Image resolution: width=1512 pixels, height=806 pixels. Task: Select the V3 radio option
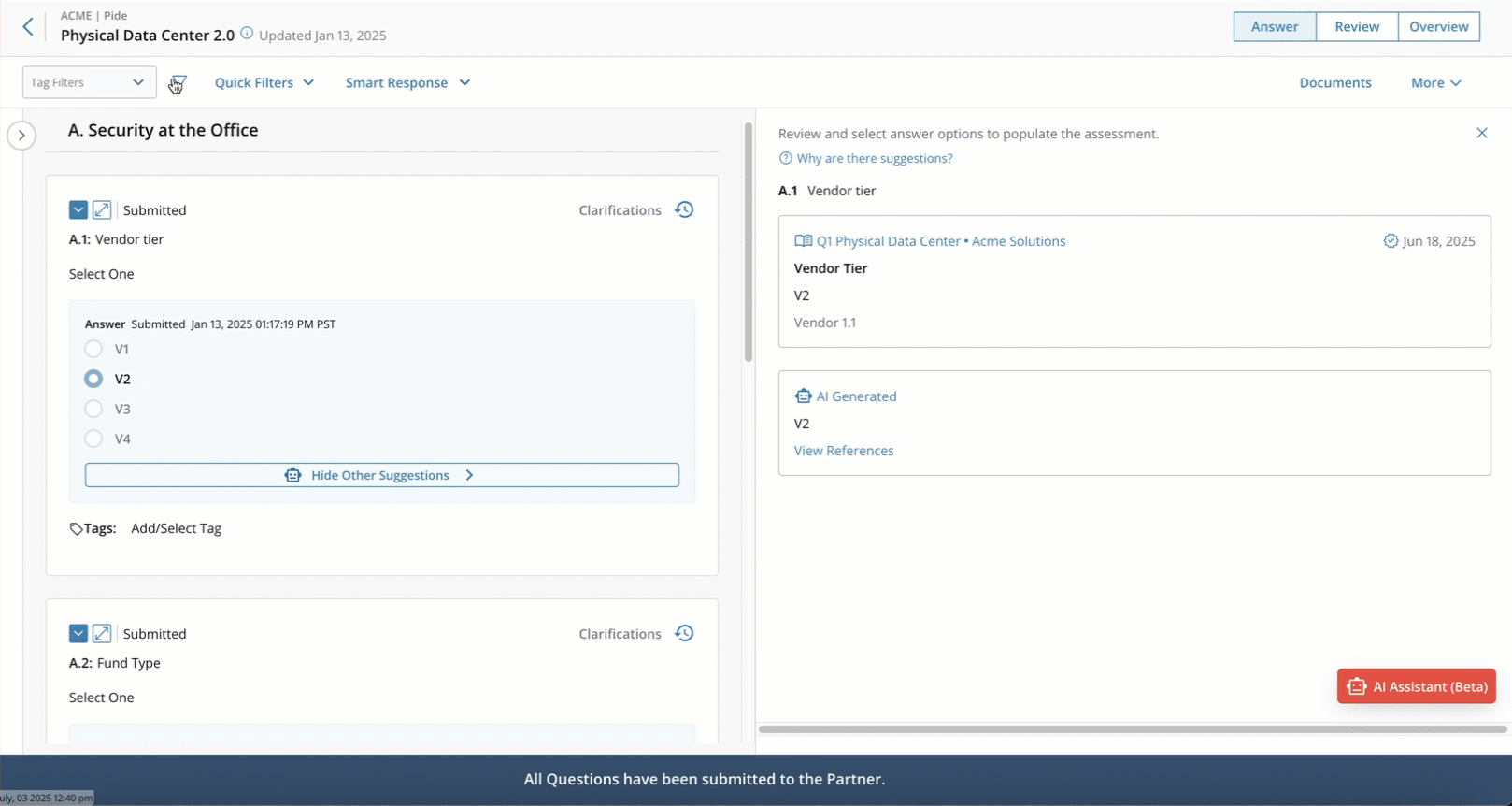click(x=93, y=409)
